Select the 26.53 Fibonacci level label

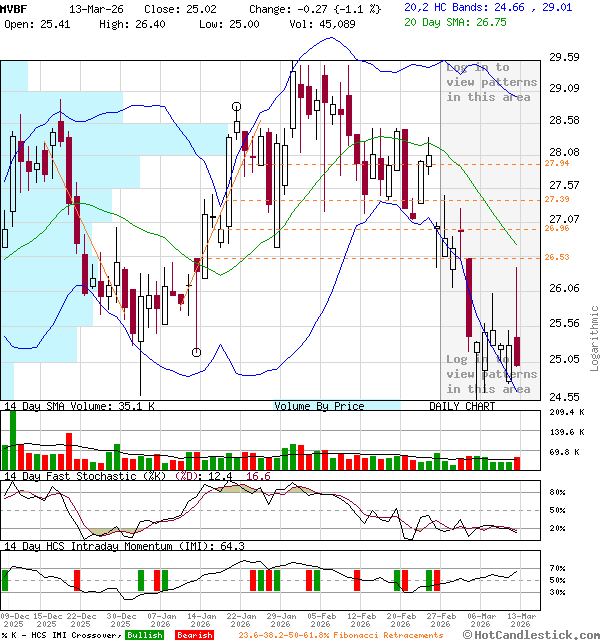tap(556, 258)
